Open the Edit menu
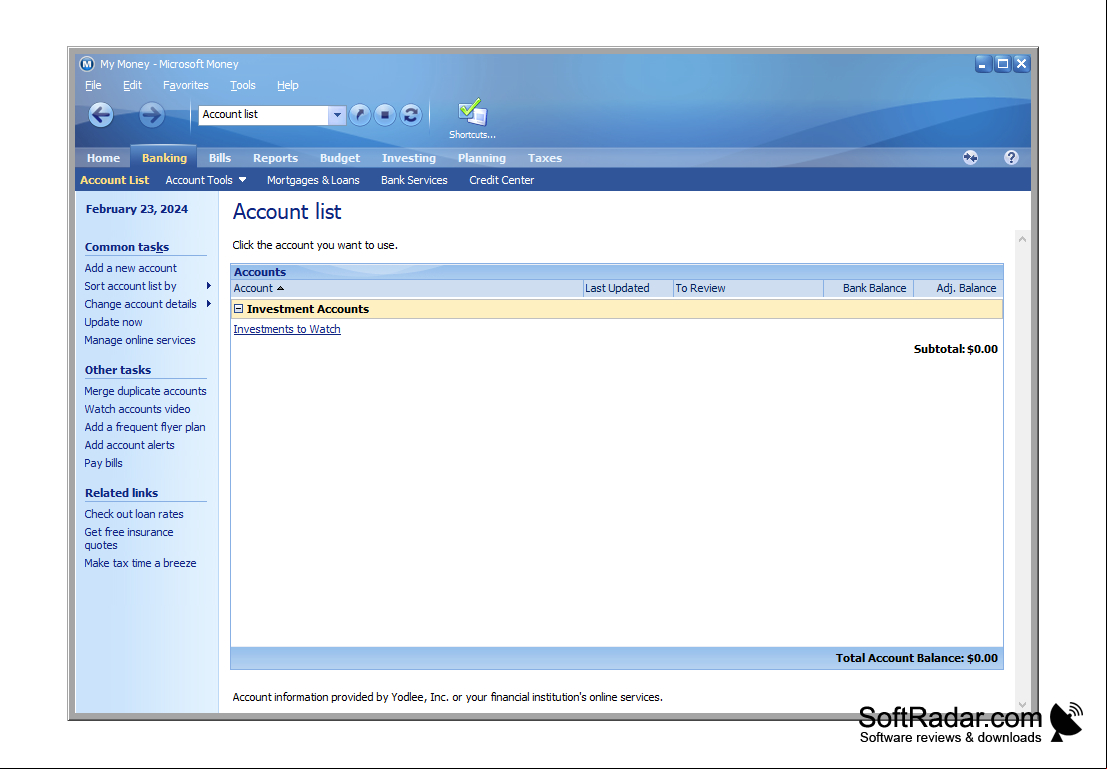Viewport: 1107px width, 769px height. point(132,85)
